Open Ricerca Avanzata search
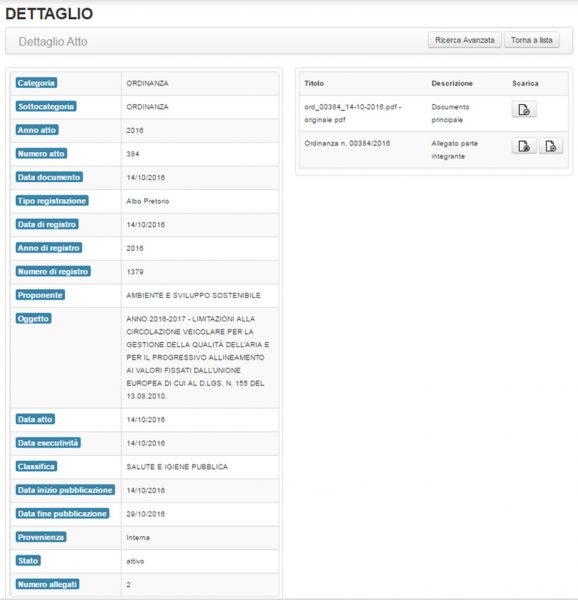 465,40
